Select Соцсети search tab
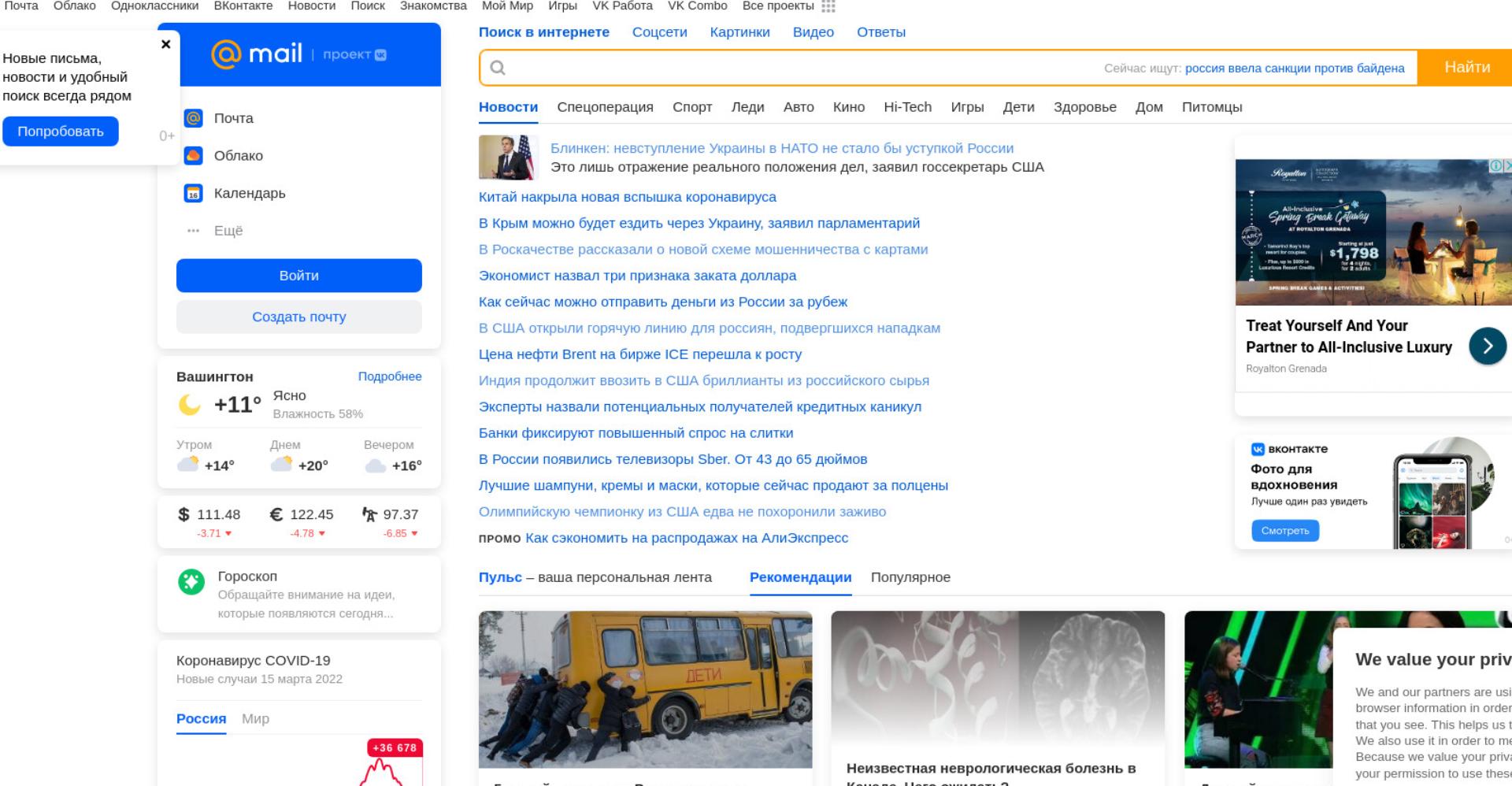The width and height of the screenshot is (1512, 786). point(660,32)
